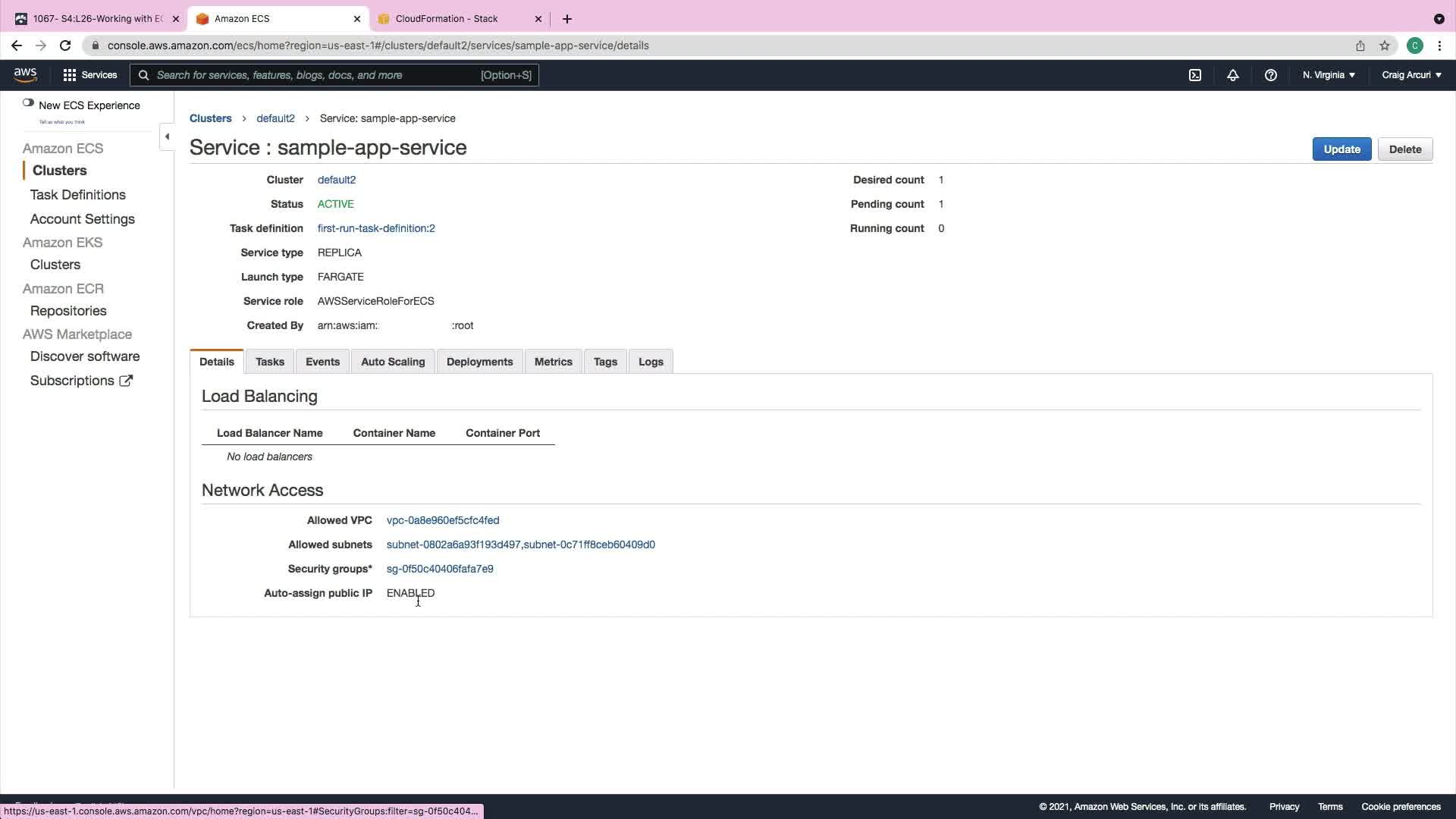Bookmark page using the star icon
This screenshot has height=819, width=1456.
[1385, 45]
